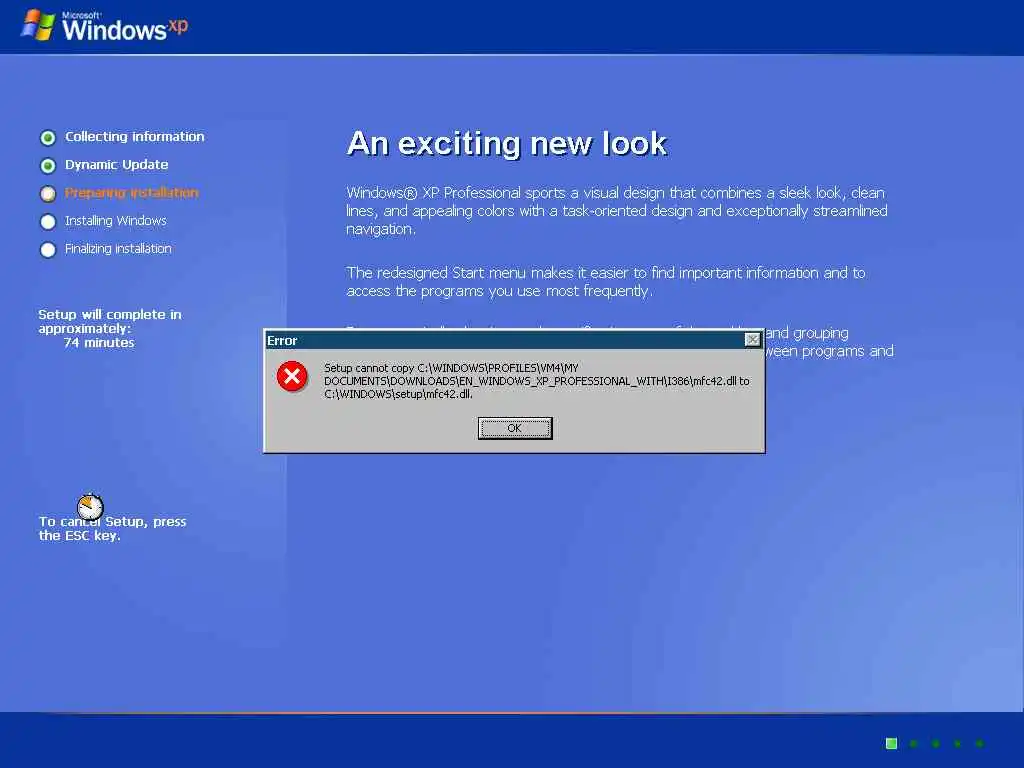Click the red error X icon
This screenshot has height=768, width=1024.
(292, 376)
